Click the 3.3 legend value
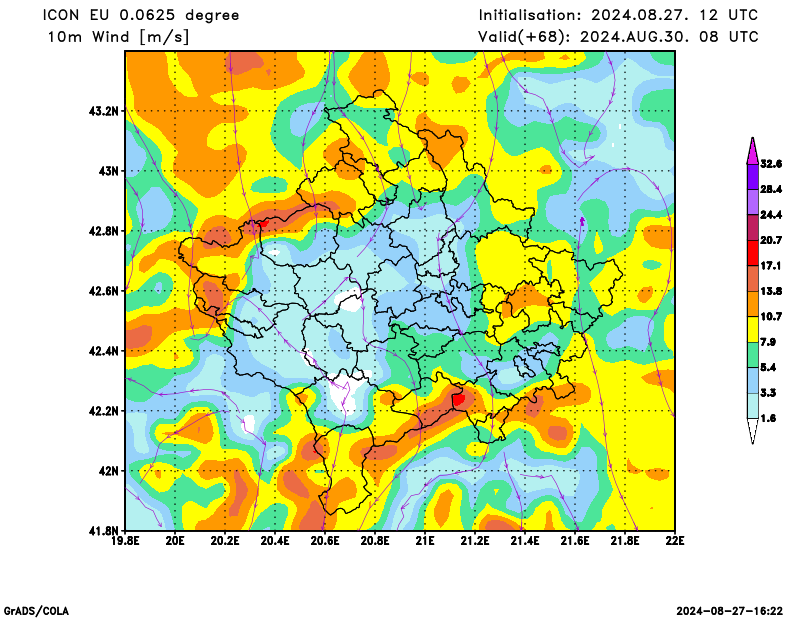The image size is (800, 618). 768,393
